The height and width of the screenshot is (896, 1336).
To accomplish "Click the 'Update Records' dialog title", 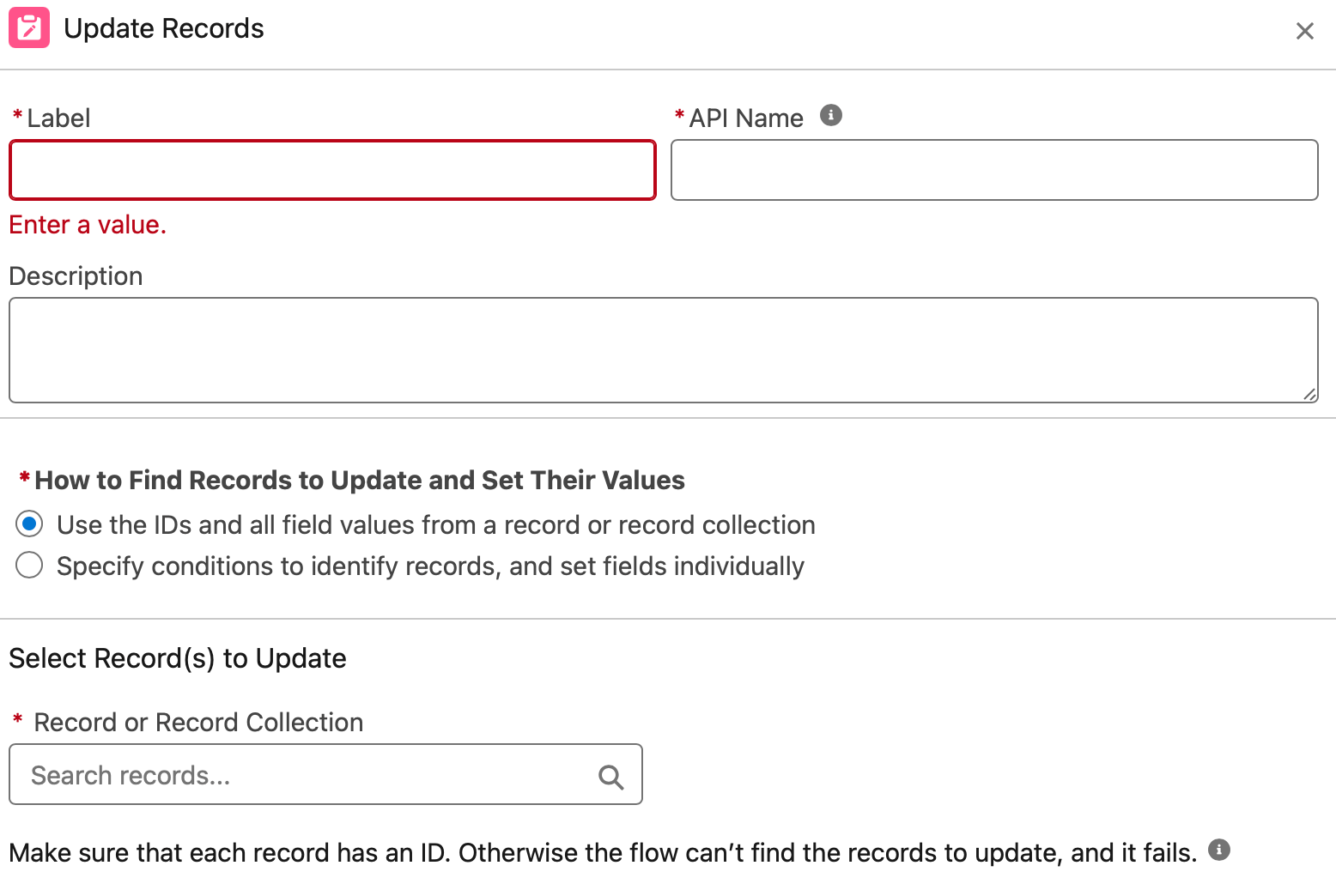I will [x=164, y=28].
